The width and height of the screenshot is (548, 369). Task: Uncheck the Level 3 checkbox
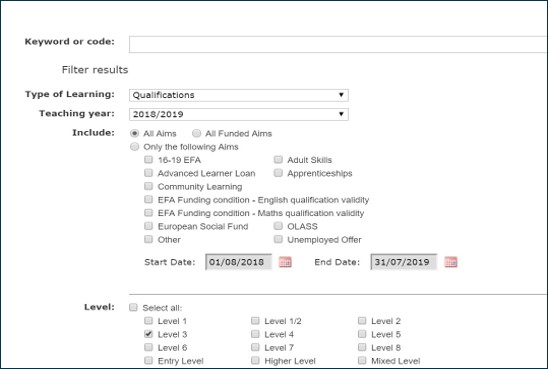point(149,334)
